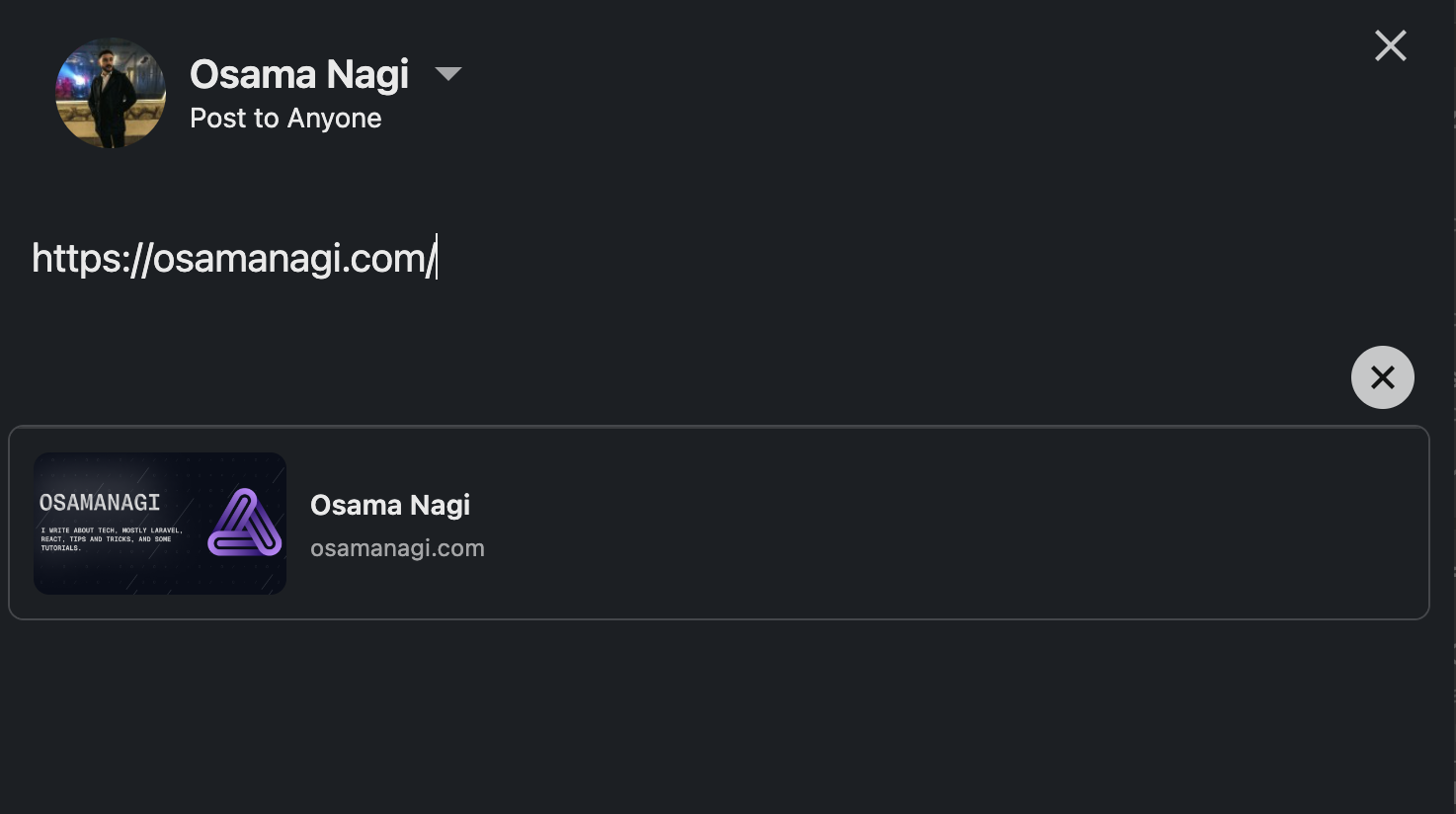Follow the osamanagi.com domain link in the preview
1456x814 pixels.
397,548
